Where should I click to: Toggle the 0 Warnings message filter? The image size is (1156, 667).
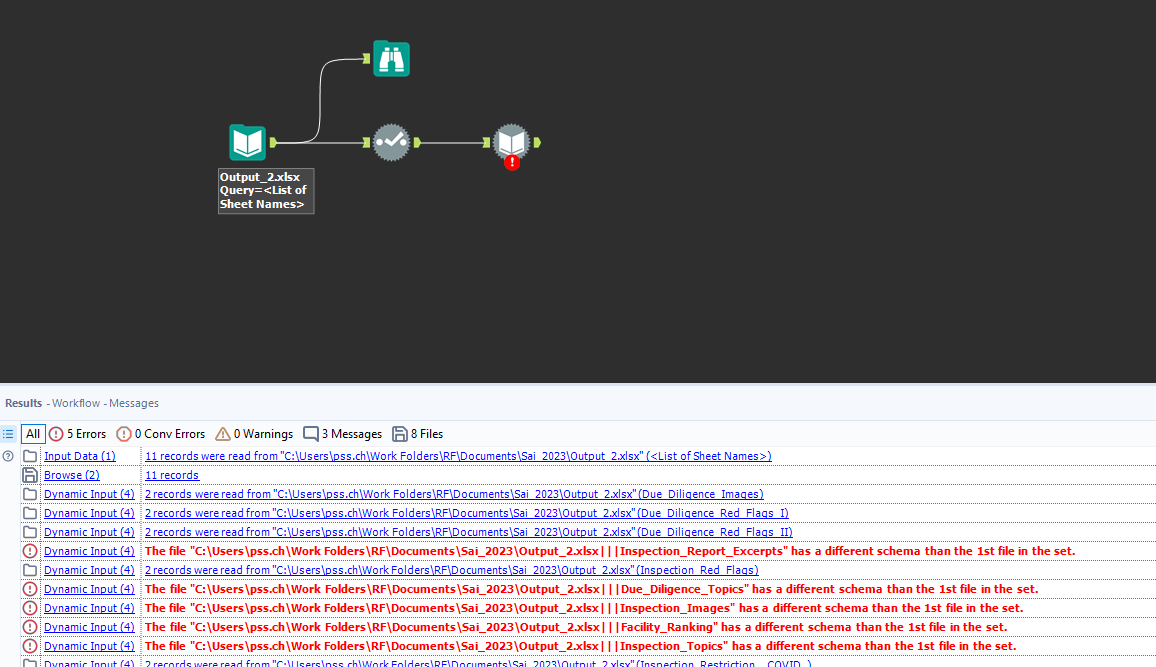[254, 434]
